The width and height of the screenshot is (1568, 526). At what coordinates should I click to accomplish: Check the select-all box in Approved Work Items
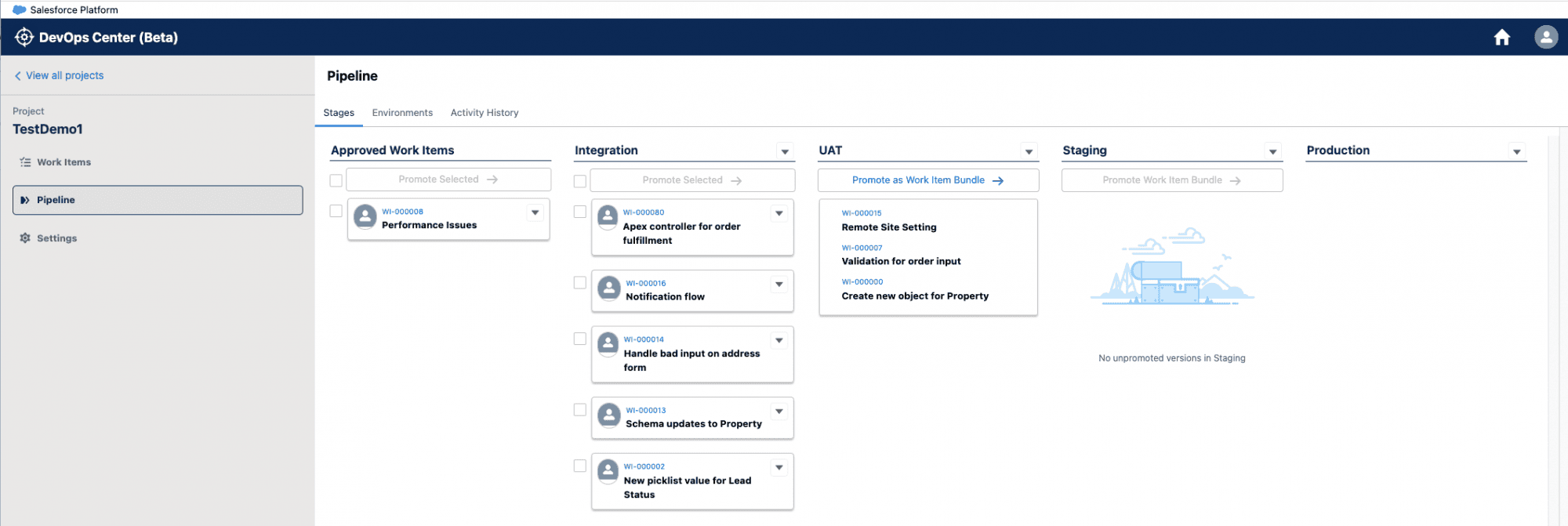[336, 181]
